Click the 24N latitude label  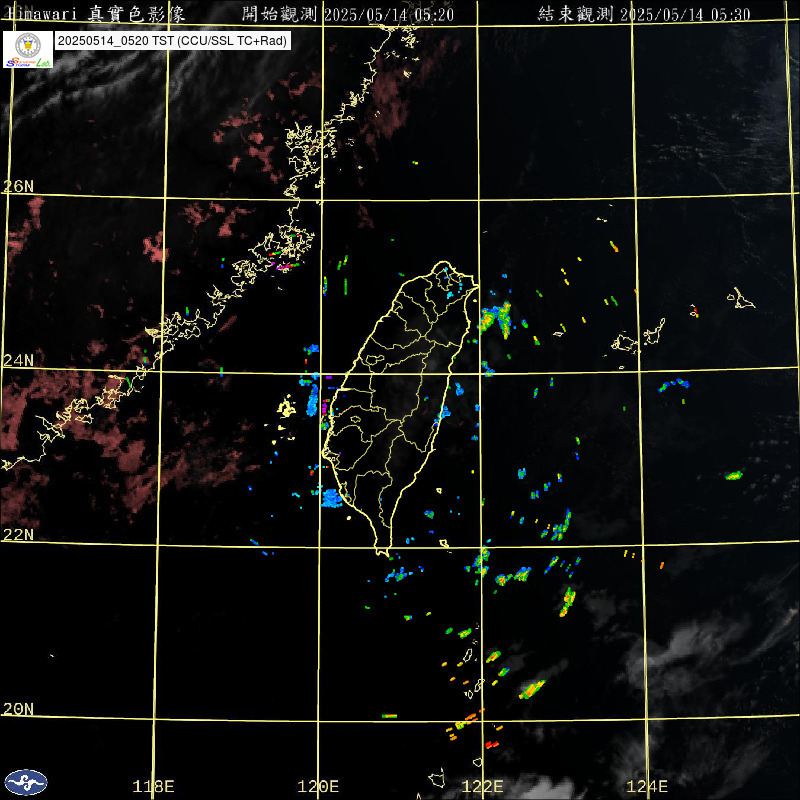[x=18, y=361]
